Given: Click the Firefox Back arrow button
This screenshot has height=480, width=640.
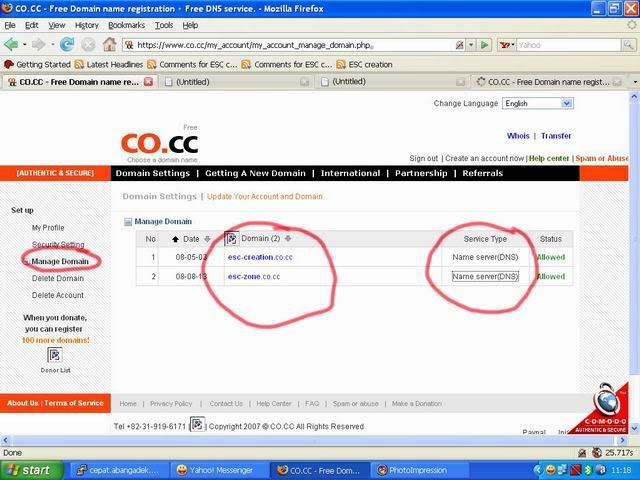Looking at the screenshot, I should click(x=11, y=44).
